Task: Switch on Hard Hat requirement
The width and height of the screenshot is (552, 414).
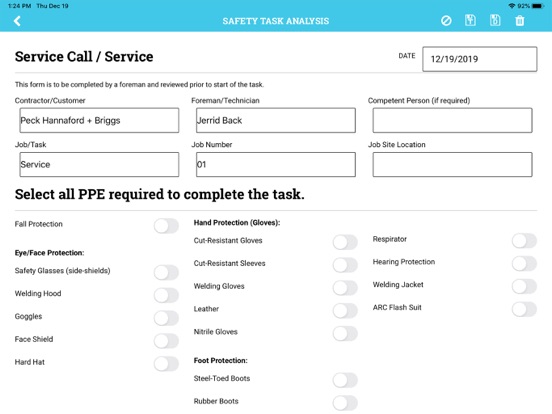Action: pyautogui.click(x=166, y=364)
